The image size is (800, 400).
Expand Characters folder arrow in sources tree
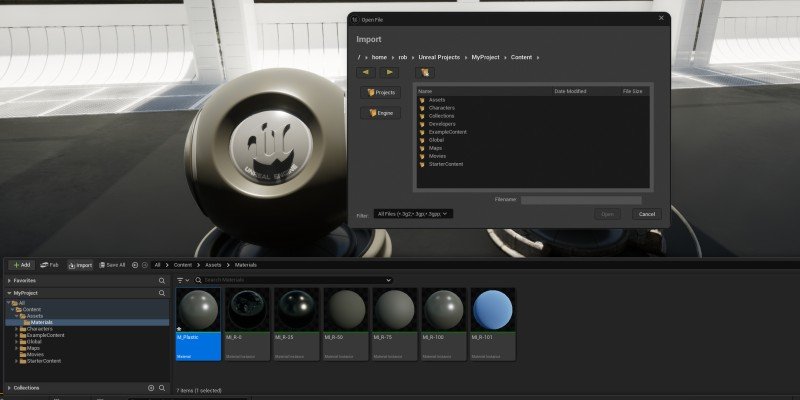16,329
